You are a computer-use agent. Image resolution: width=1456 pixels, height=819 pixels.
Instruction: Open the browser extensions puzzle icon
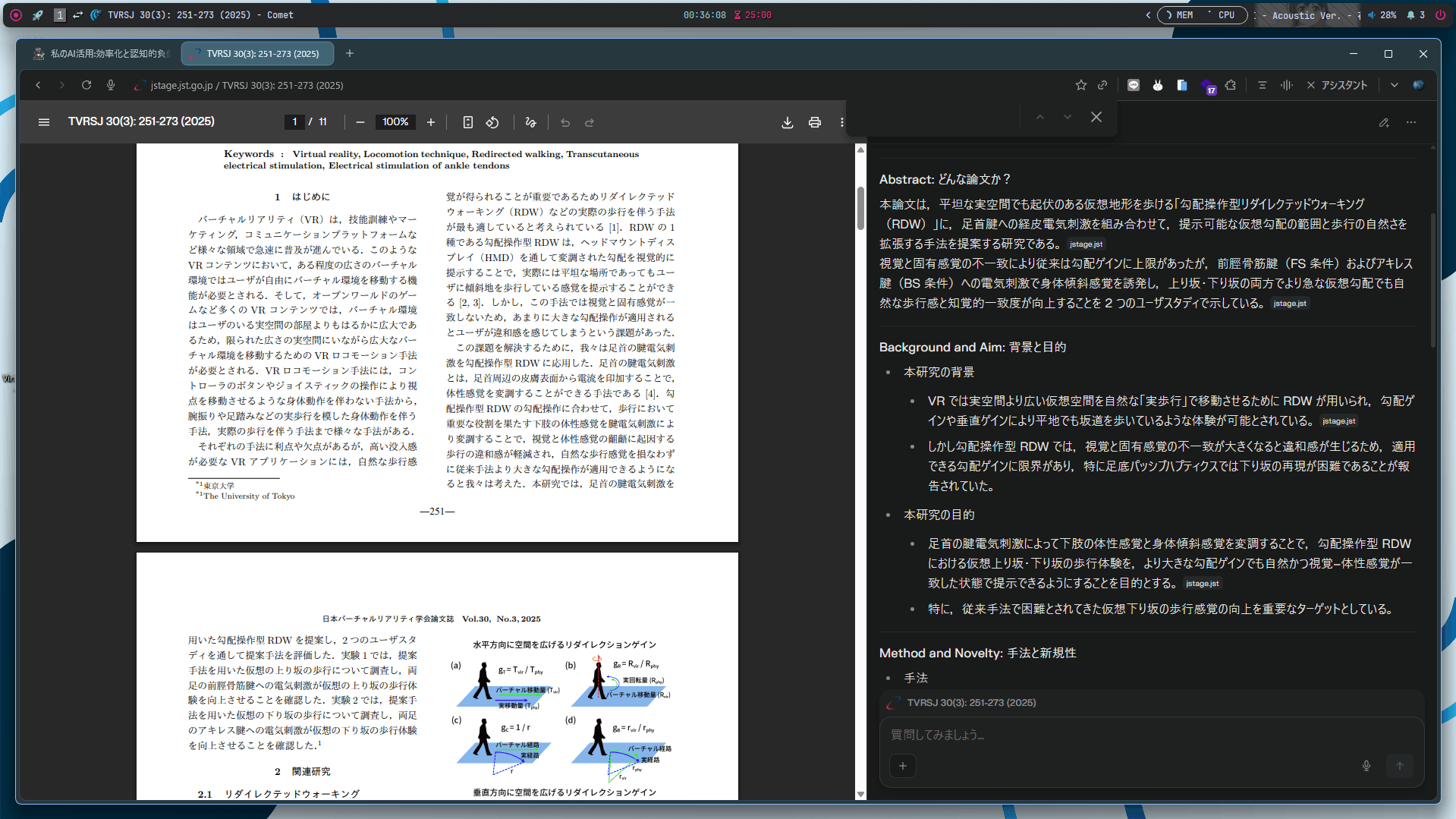(1231, 85)
